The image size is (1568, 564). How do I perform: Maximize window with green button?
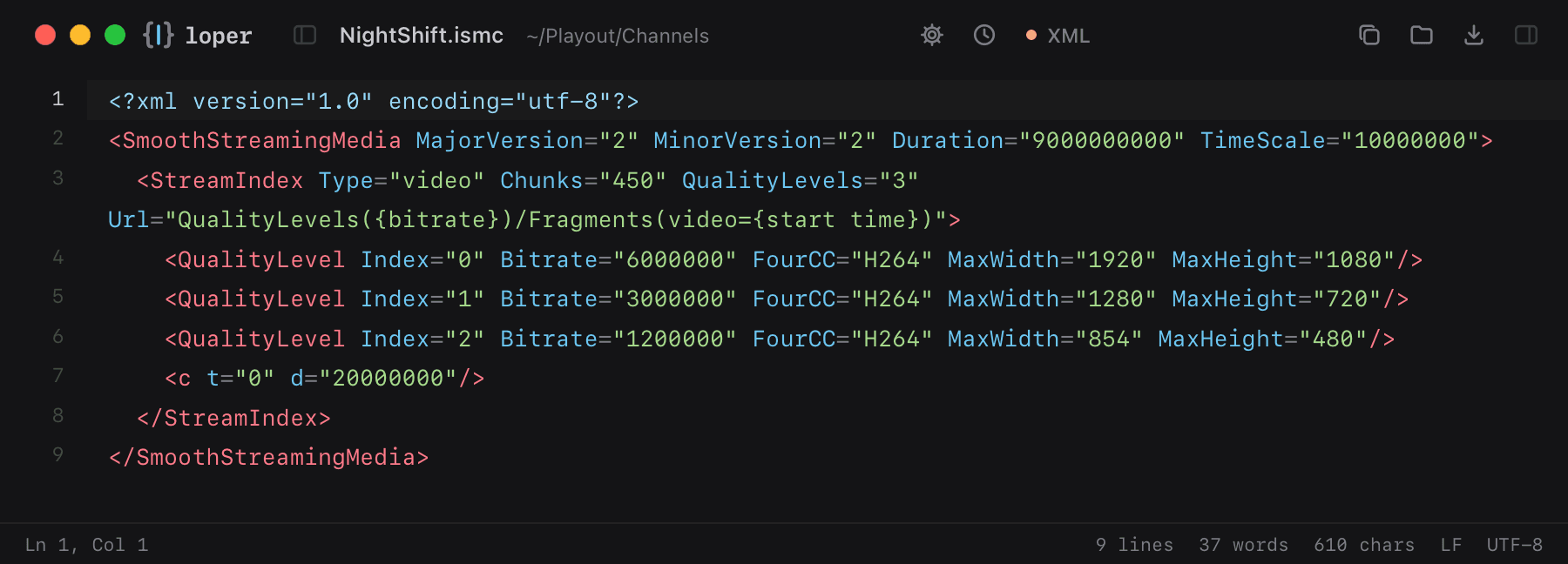click(x=115, y=35)
